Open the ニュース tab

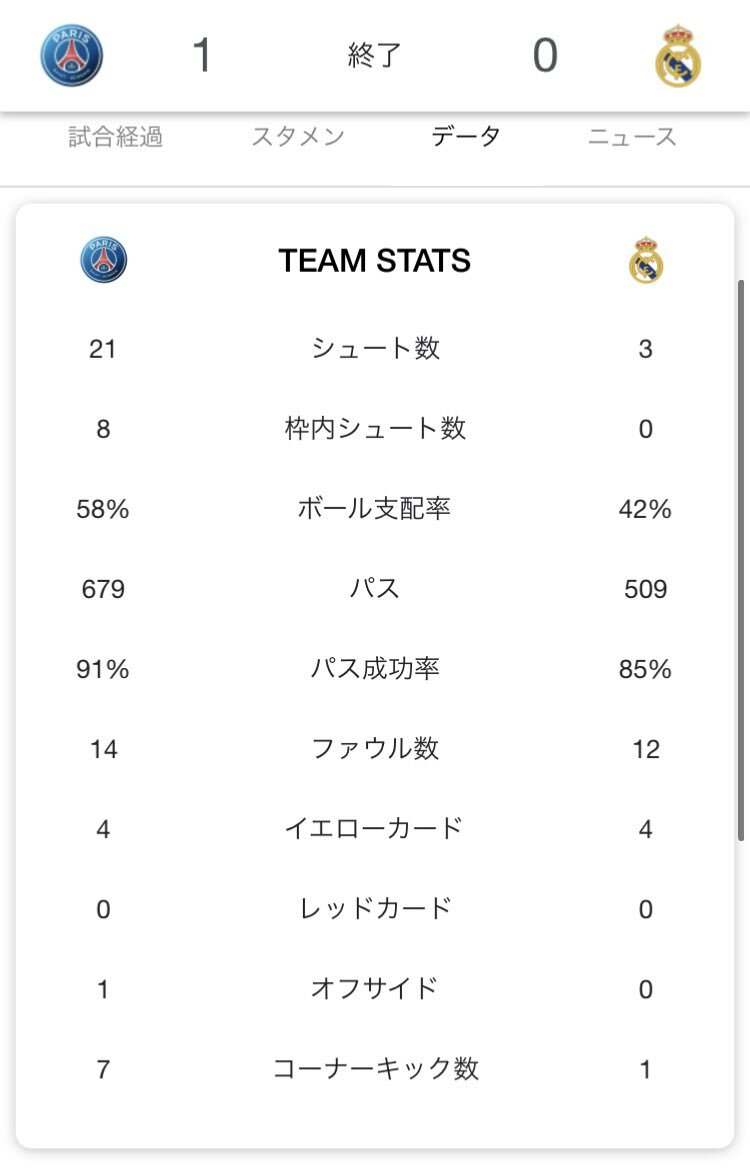[632, 136]
